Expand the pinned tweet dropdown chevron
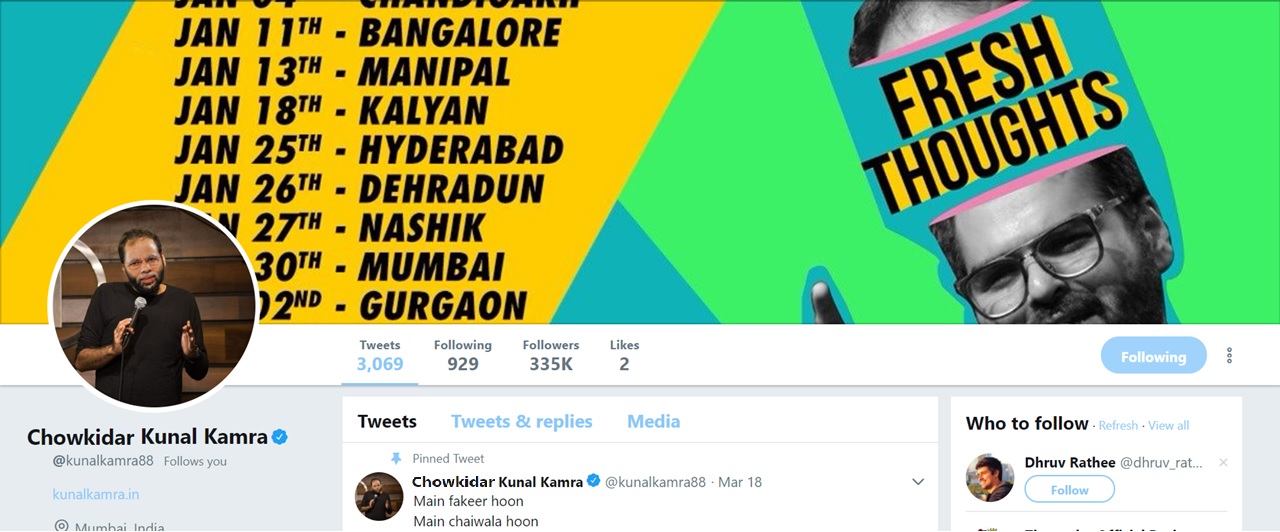This screenshot has height=532, width=1280. (918, 482)
